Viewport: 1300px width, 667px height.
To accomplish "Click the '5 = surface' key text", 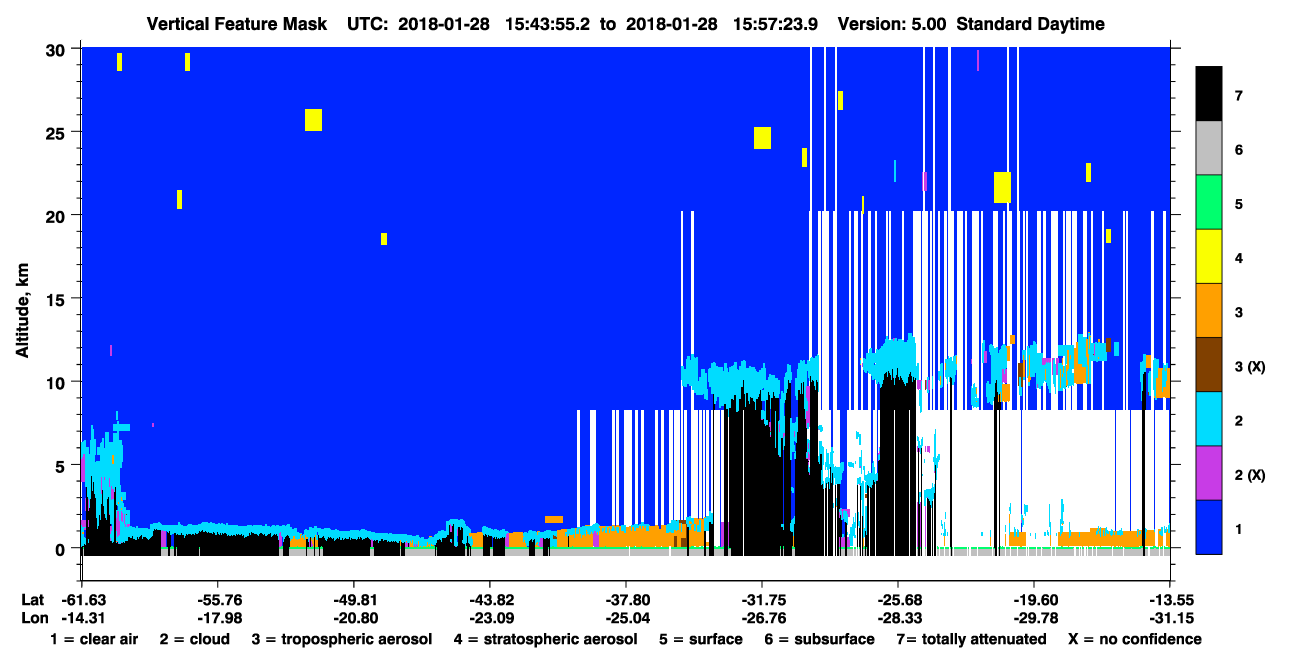I will 701,639.
